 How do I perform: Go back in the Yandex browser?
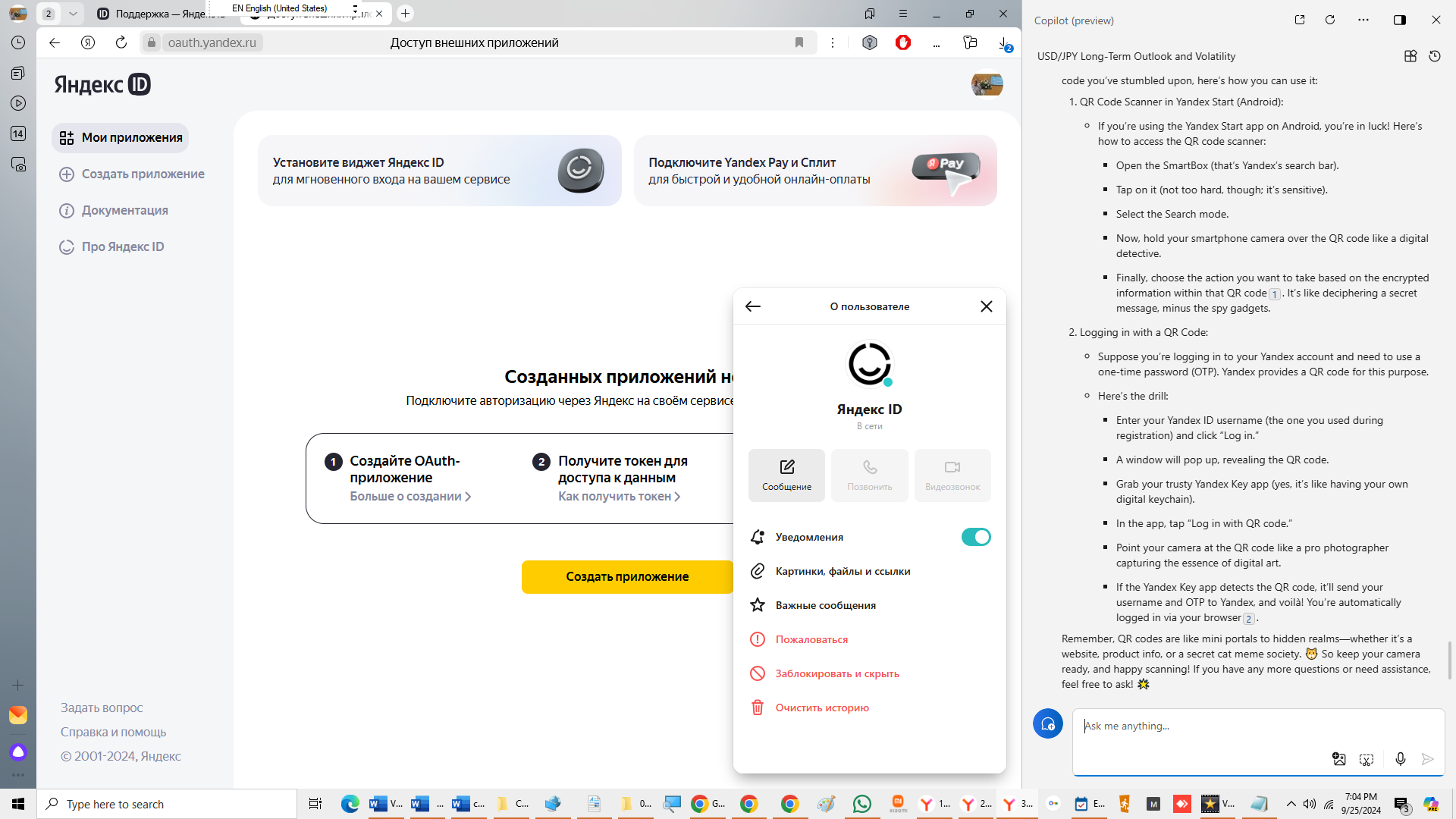[x=55, y=42]
